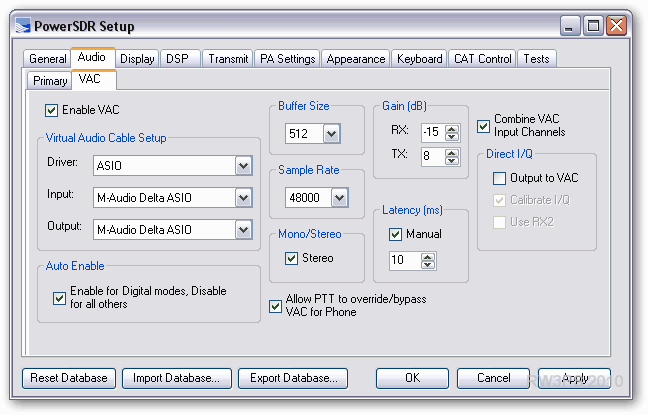Image resolution: width=648 pixels, height=415 pixels.
Task: Expand the Buffer Size dropdown
Action: click(x=331, y=134)
